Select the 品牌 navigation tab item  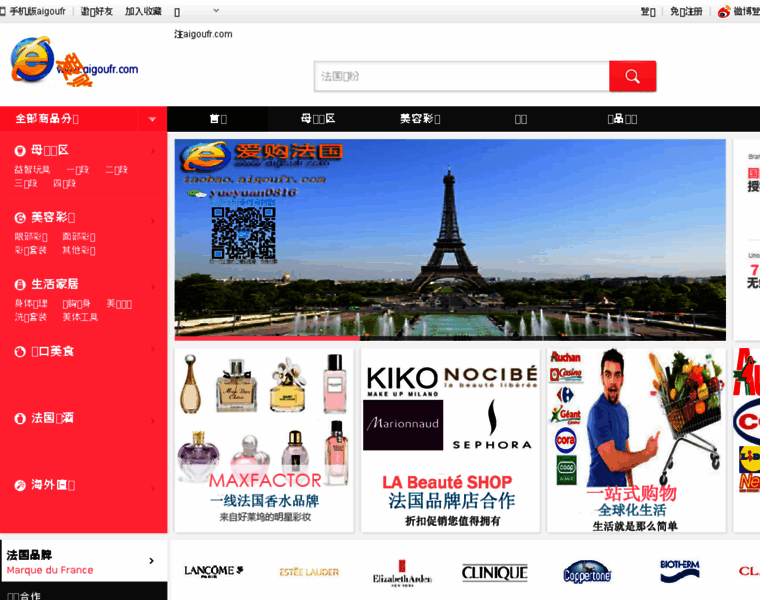pos(622,119)
